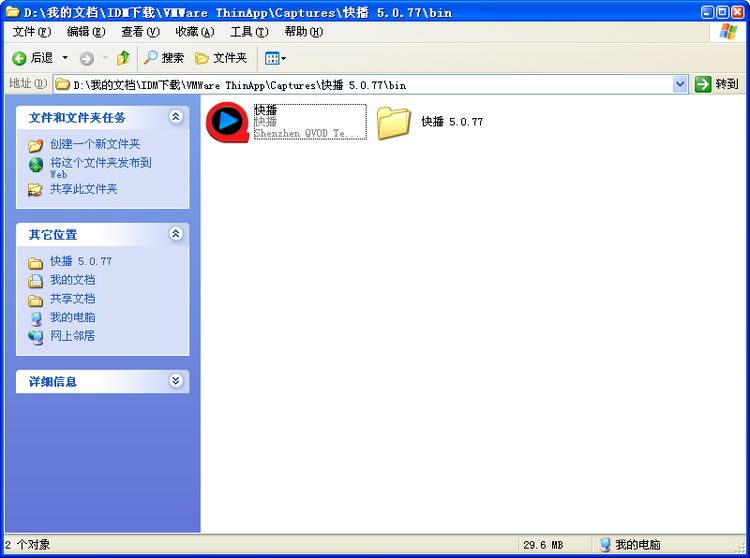Image resolution: width=750 pixels, height=558 pixels.
Task: Open the 快播 application icon
Action: (226, 121)
